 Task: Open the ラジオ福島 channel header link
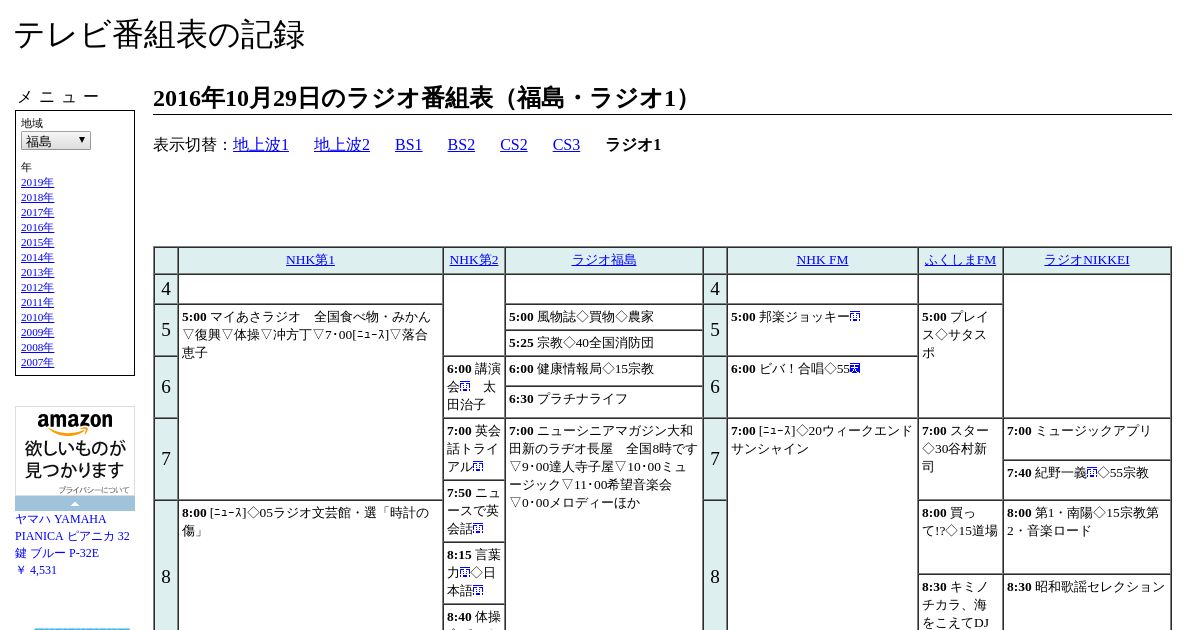point(604,260)
